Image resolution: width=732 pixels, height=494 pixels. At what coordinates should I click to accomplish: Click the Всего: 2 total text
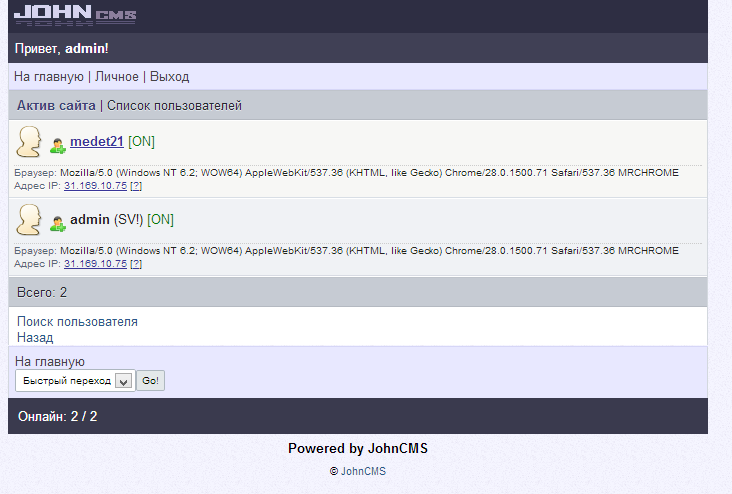pos(42,293)
